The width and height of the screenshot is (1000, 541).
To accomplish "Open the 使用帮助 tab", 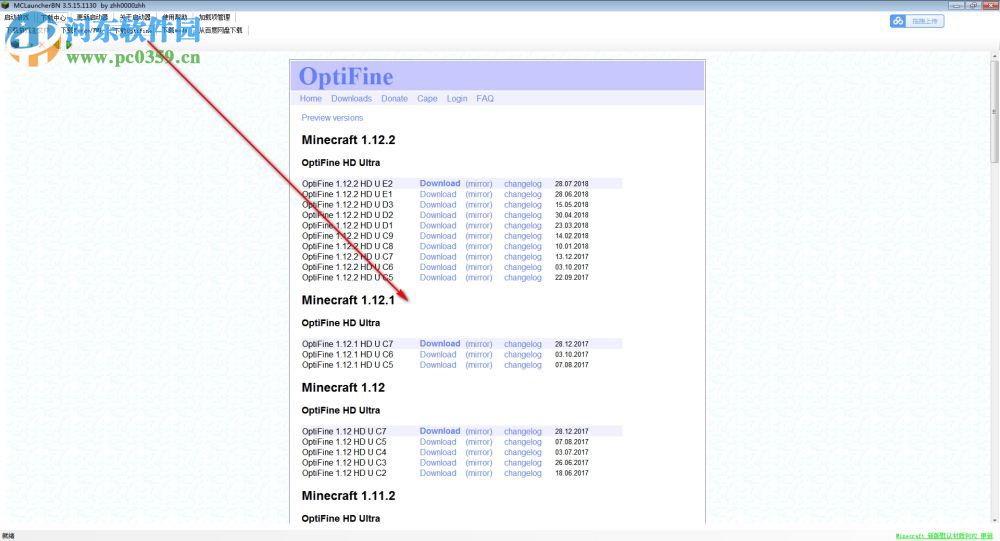I will point(175,17).
